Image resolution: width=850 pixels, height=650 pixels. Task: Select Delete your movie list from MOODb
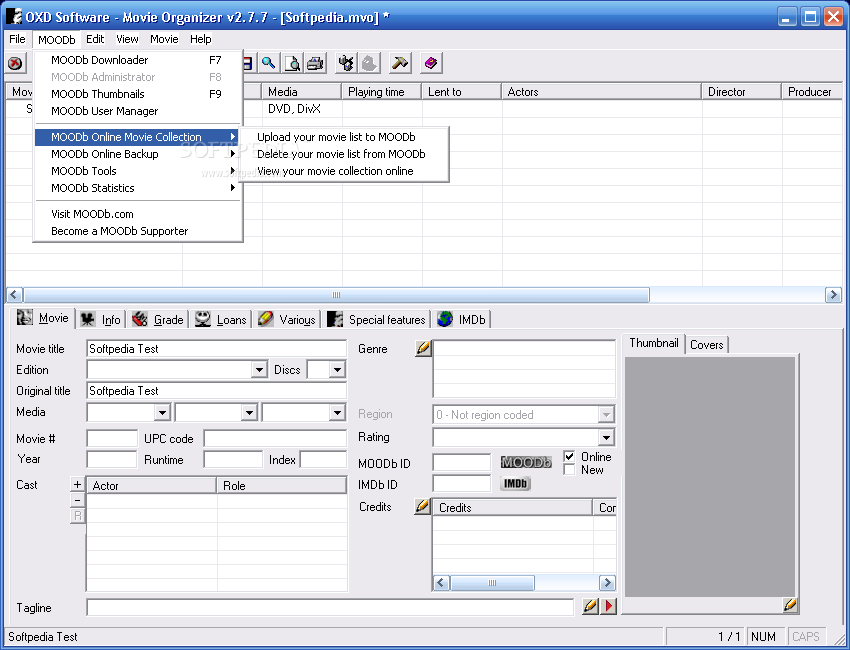pos(344,154)
